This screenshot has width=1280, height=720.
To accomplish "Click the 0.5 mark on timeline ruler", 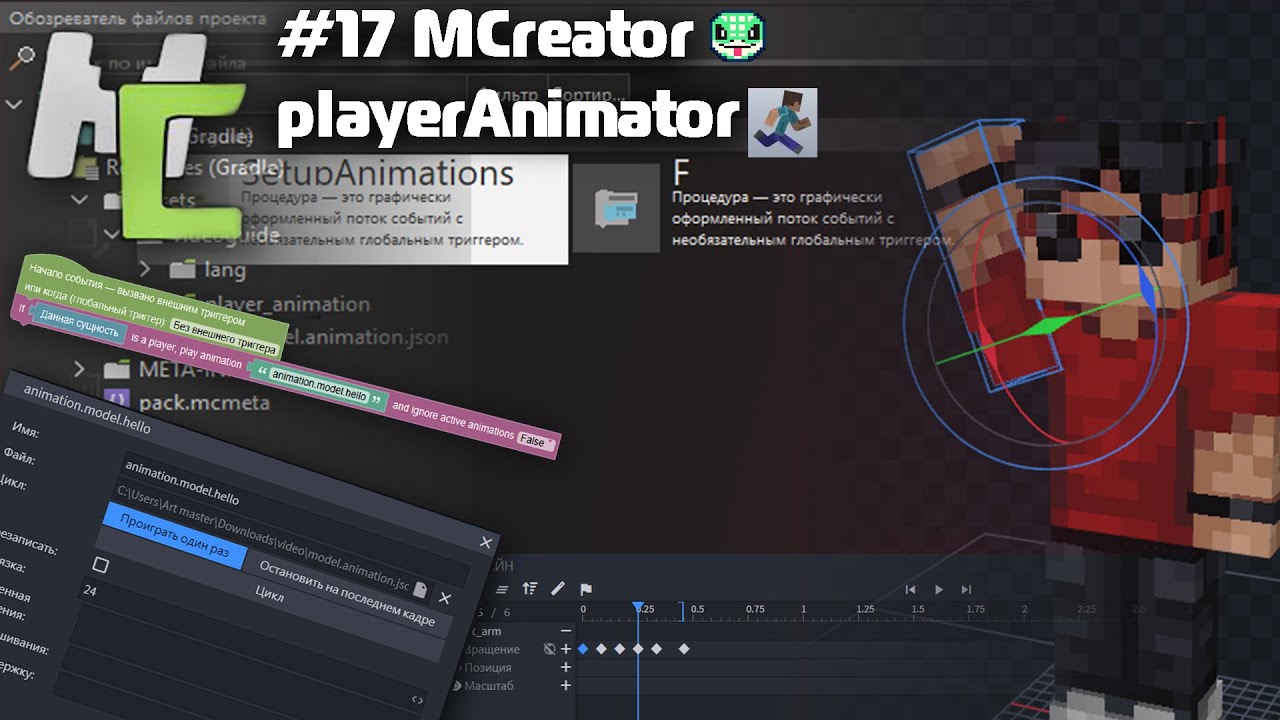I will tap(697, 609).
